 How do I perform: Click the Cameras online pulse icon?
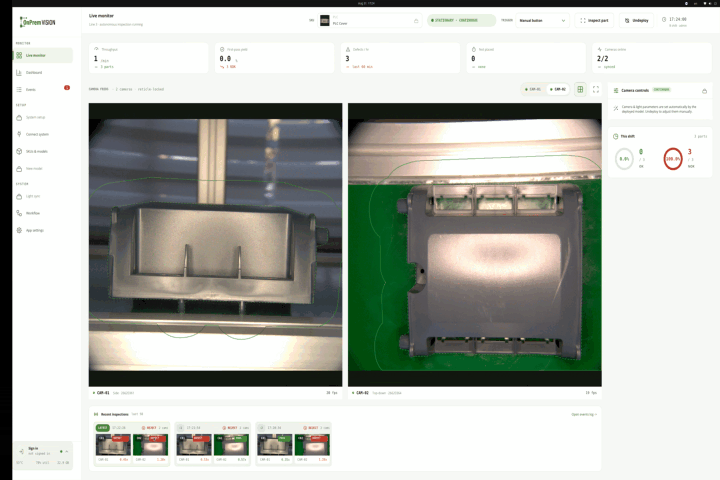coord(600,49)
